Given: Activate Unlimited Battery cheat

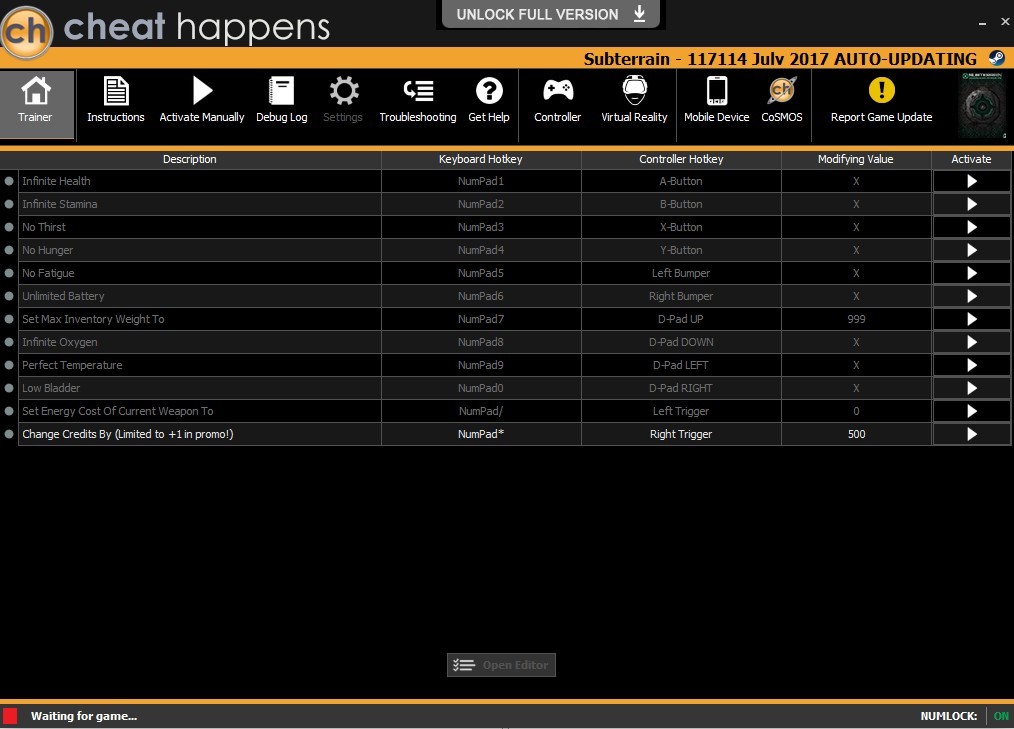Looking at the screenshot, I should [971, 296].
